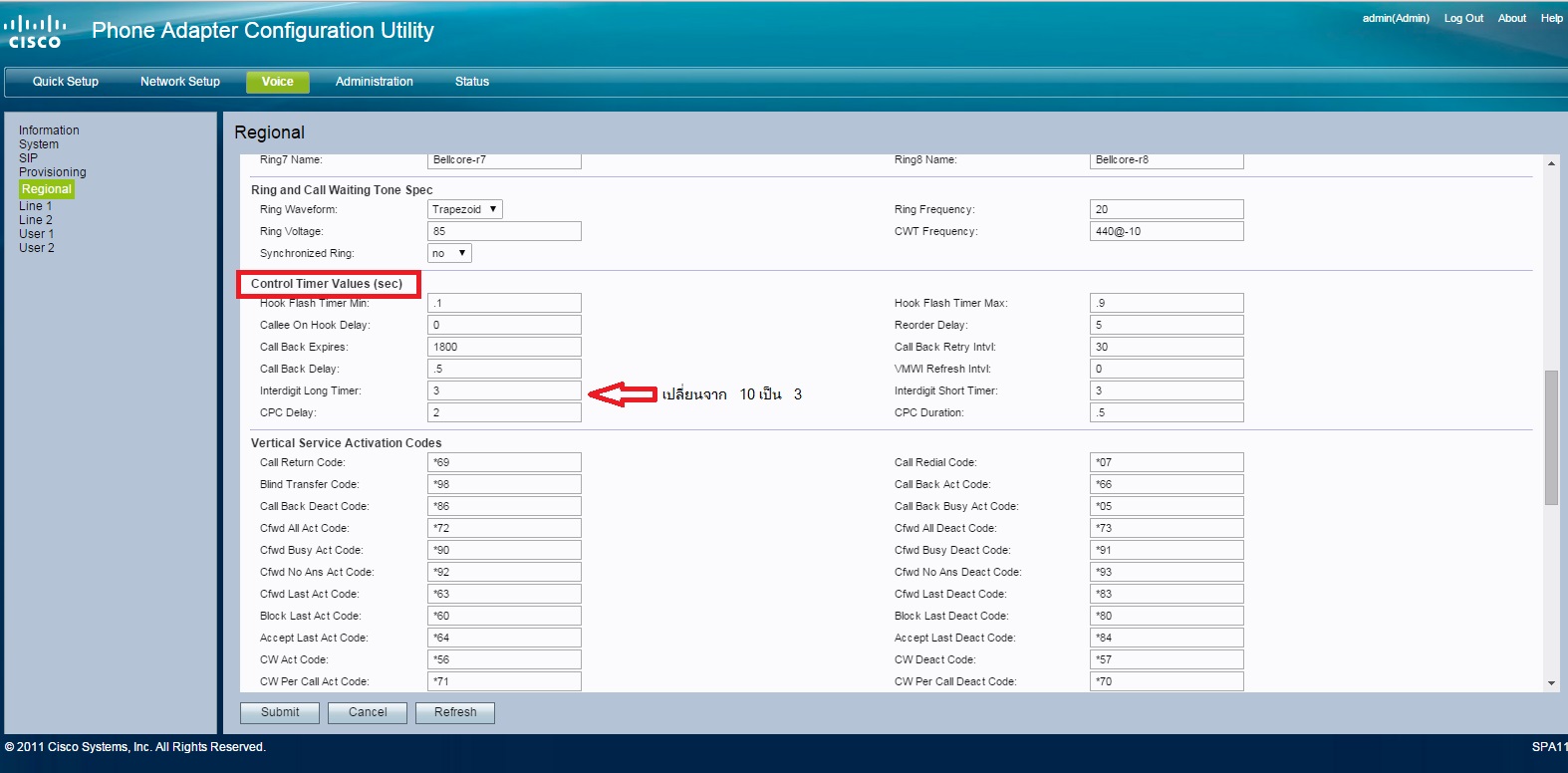
Task: Open the Ring Waveform dropdown
Action: point(464,209)
